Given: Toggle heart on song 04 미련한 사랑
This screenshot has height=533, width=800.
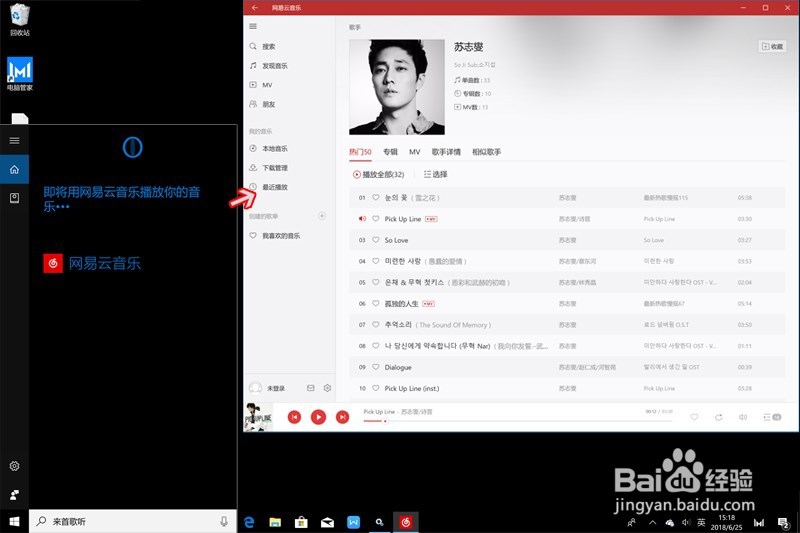Looking at the screenshot, I should (376, 261).
